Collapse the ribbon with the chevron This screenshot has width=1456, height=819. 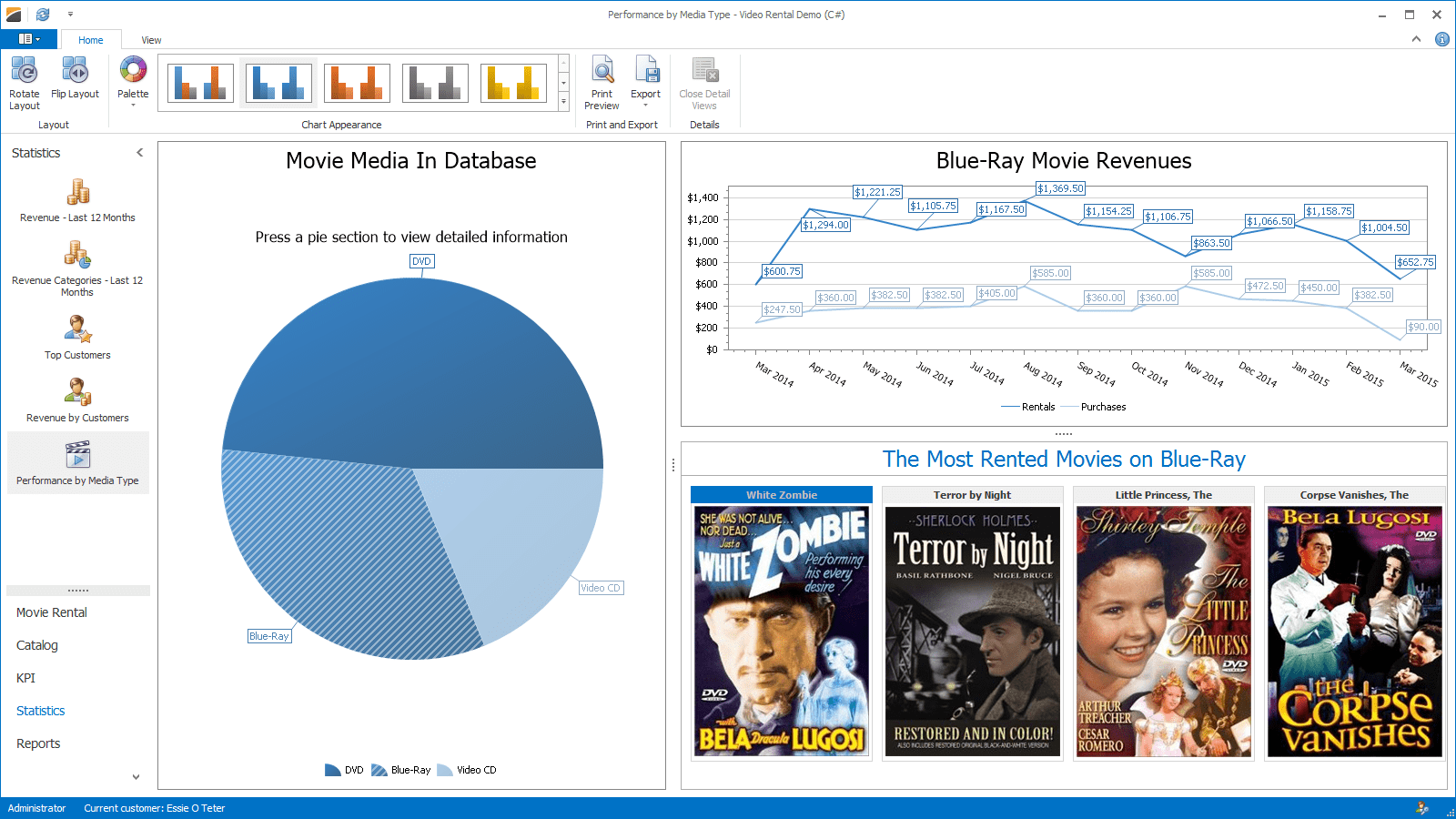(1416, 39)
